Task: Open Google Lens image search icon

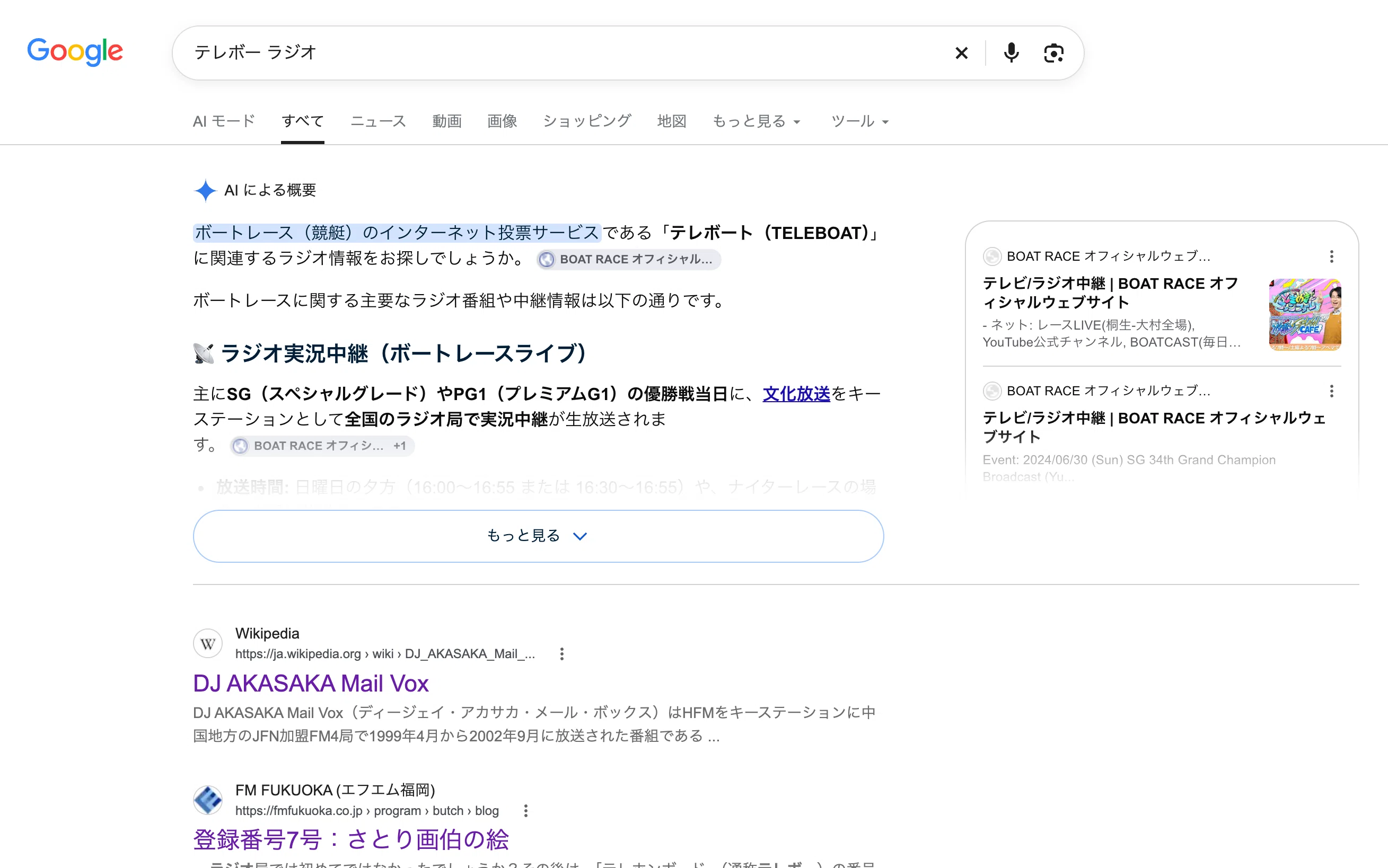Action: pyautogui.click(x=1054, y=54)
